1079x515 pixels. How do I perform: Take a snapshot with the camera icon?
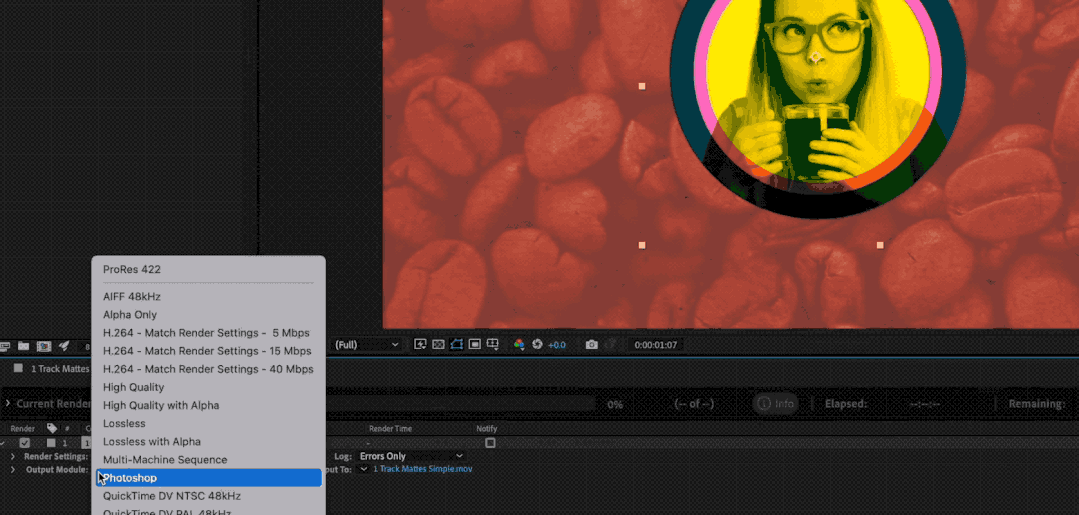tap(592, 344)
